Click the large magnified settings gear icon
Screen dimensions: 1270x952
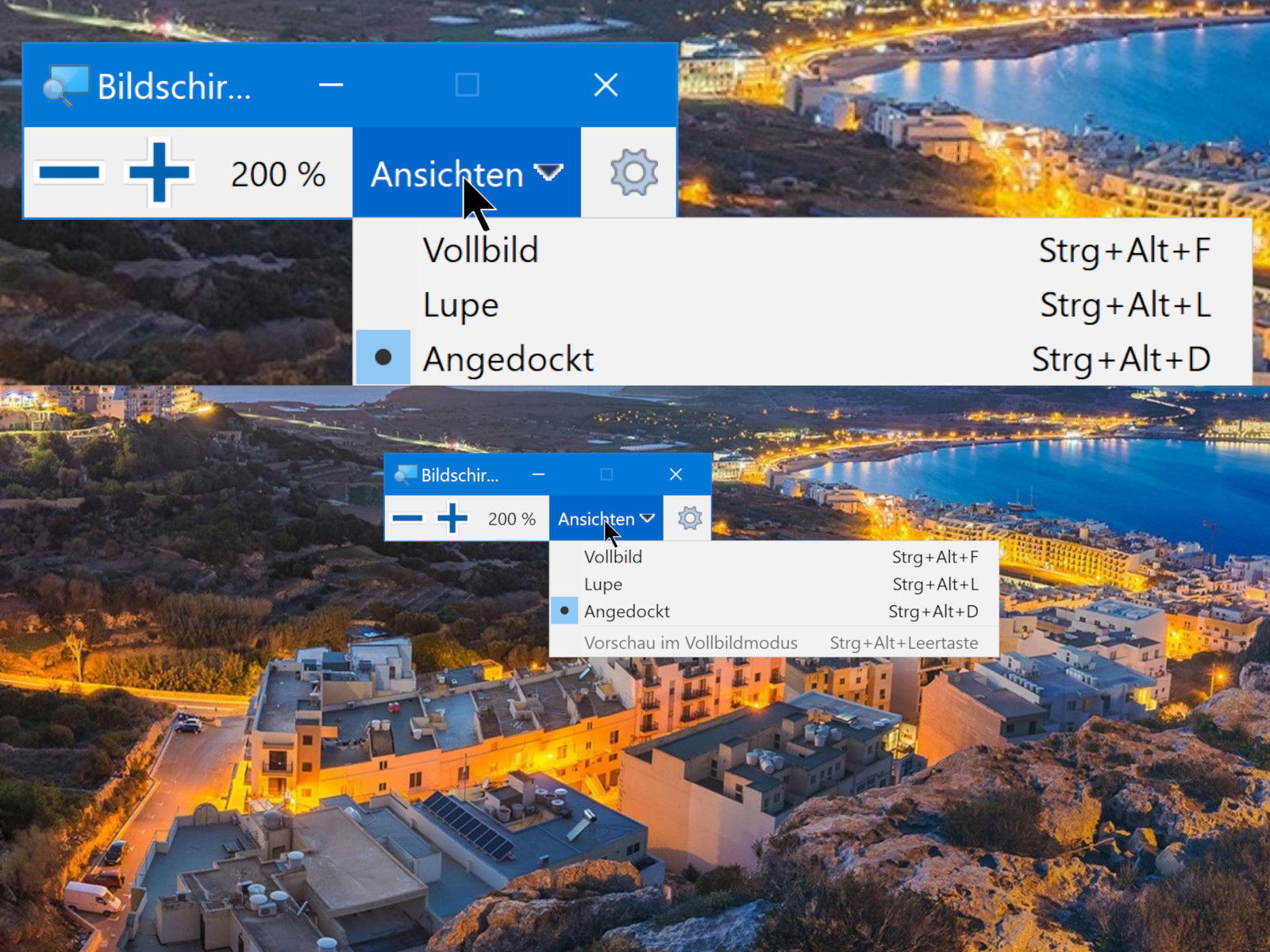click(x=633, y=172)
